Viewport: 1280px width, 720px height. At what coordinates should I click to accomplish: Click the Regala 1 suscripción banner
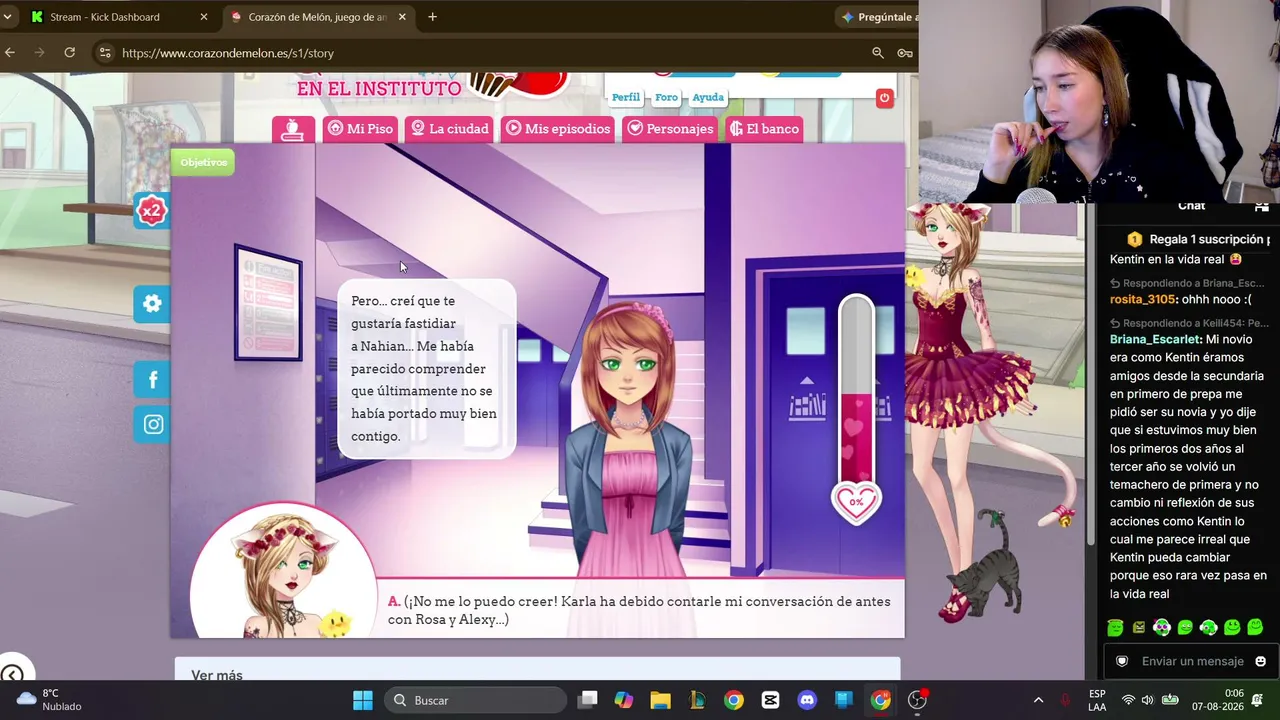[x=1198, y=240]
